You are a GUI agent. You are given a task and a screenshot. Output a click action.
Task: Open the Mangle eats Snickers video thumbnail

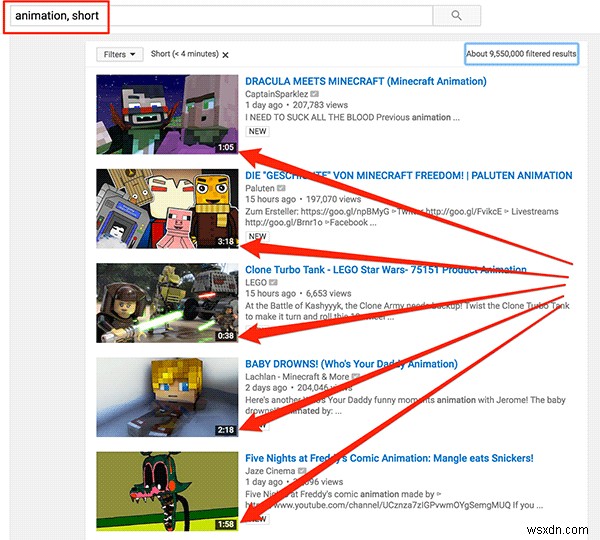click(167, 491)
